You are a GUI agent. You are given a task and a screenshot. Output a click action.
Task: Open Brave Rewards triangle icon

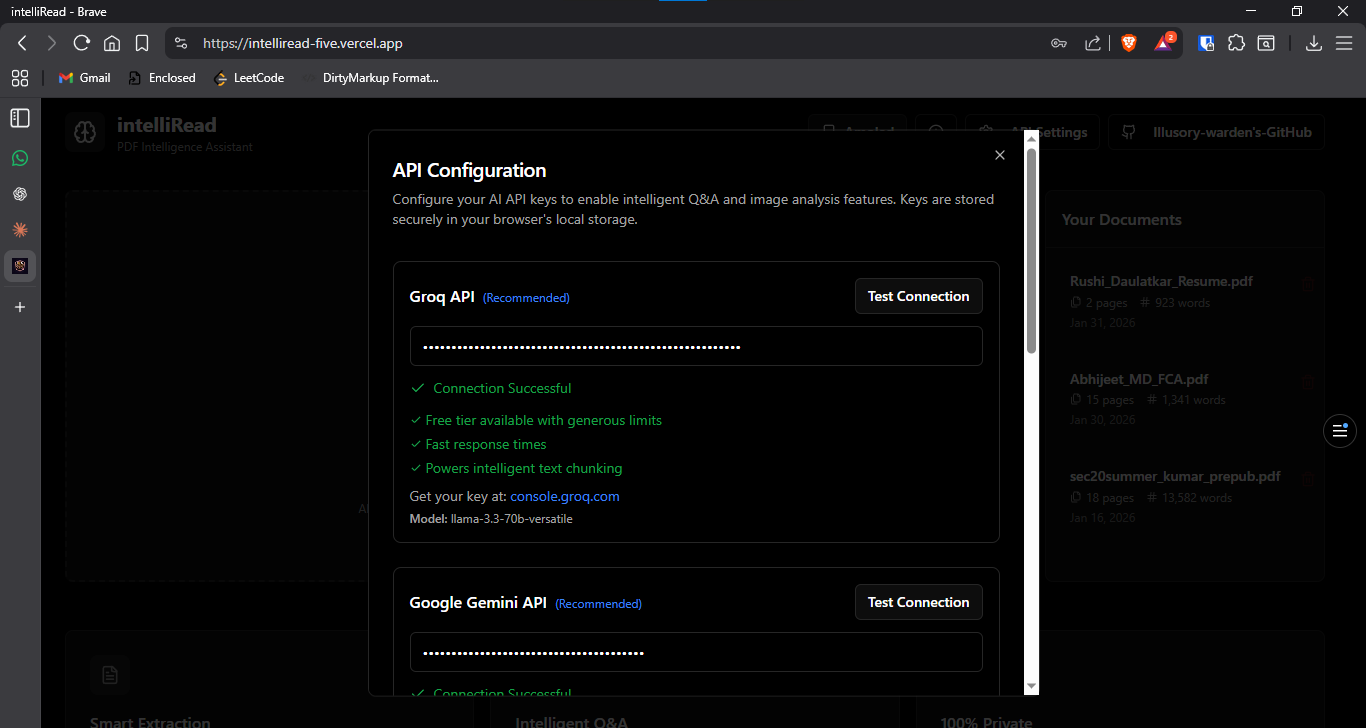click(x=1163, y=43)
